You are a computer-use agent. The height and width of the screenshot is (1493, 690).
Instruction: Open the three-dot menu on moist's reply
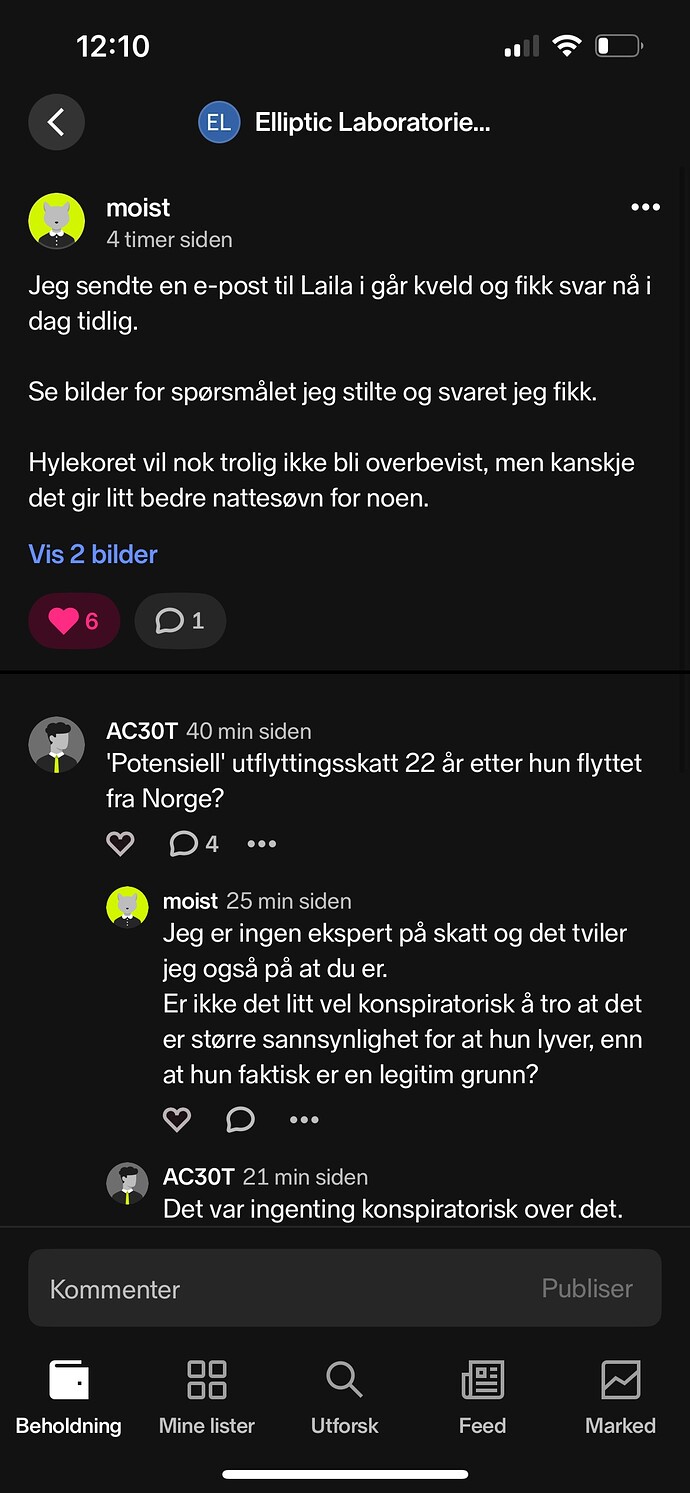304,1119
